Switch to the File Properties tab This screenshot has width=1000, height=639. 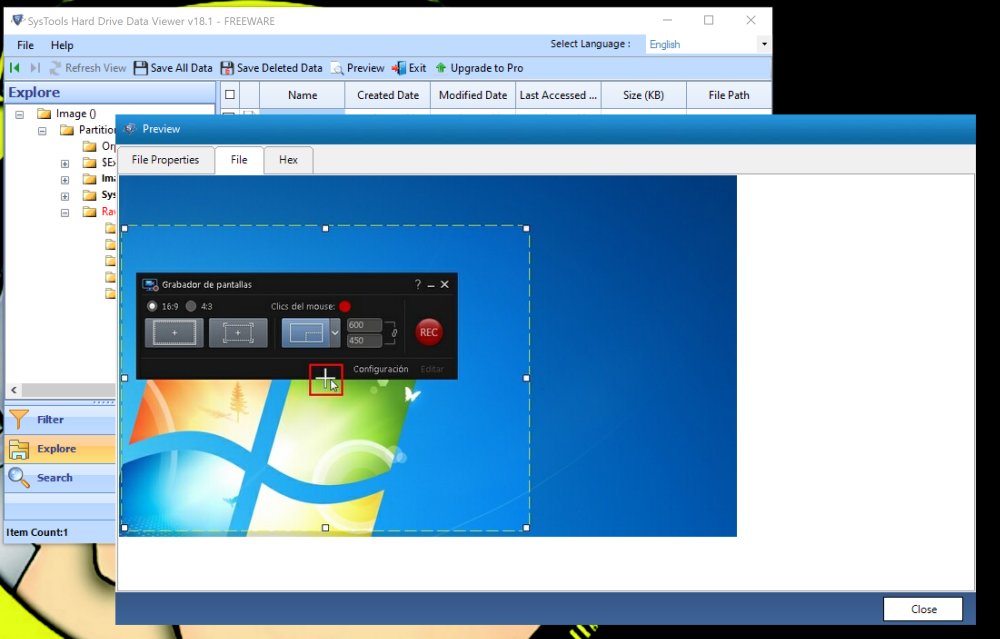pos(165,160)
